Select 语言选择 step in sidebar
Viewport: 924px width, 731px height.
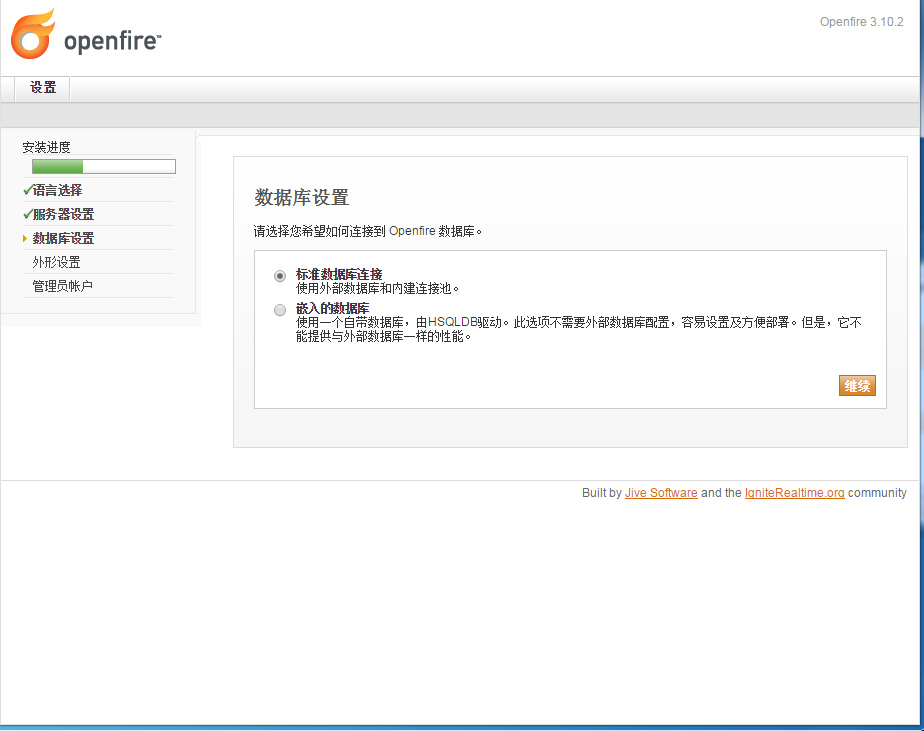click(57, 190)
